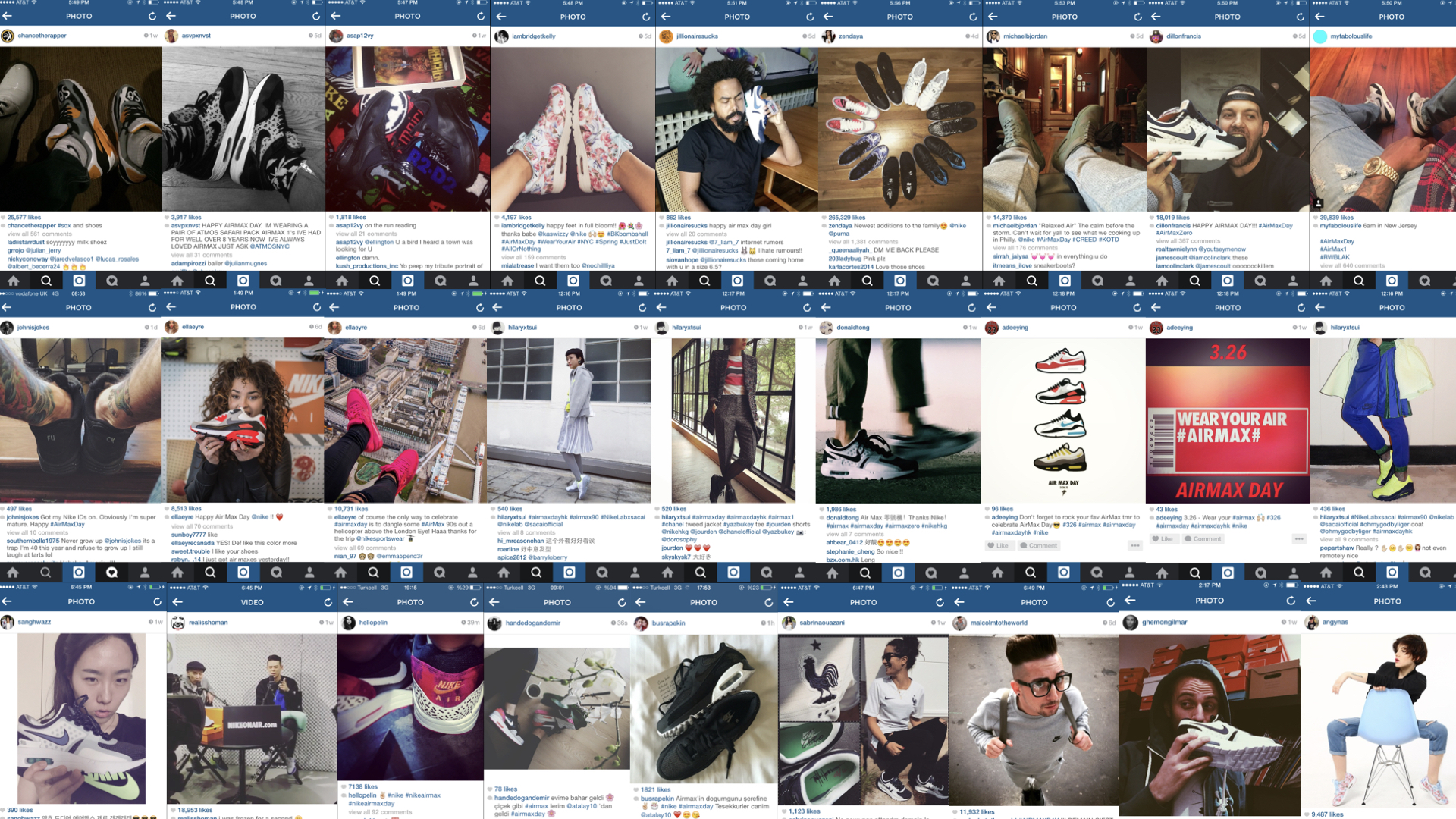The width and height of the screenshot is (1456, 819).
Task: Open the malcolmtotheworld username link
Action: (x=999, y=623)
